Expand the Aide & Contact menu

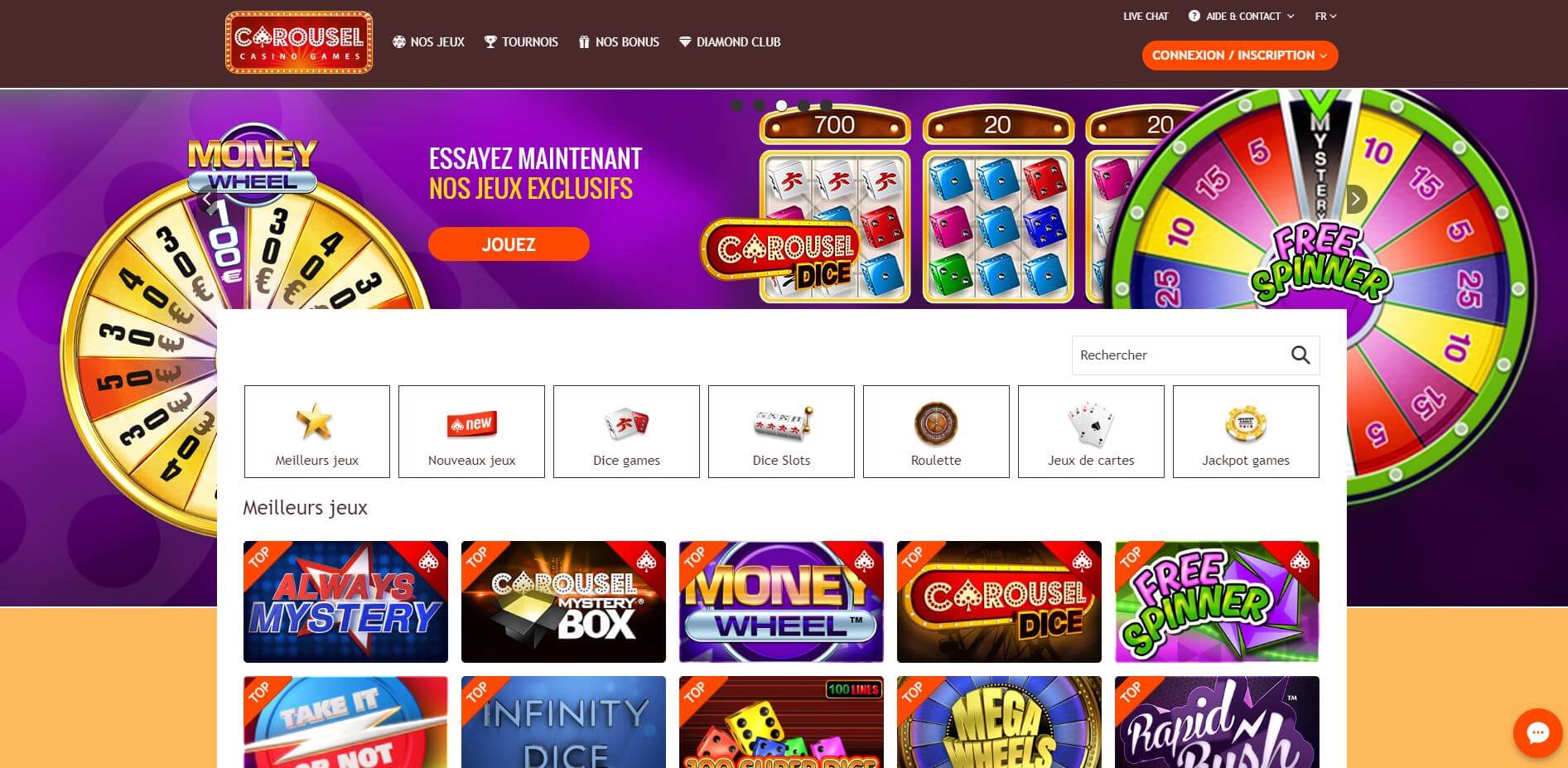[1241, 16]
